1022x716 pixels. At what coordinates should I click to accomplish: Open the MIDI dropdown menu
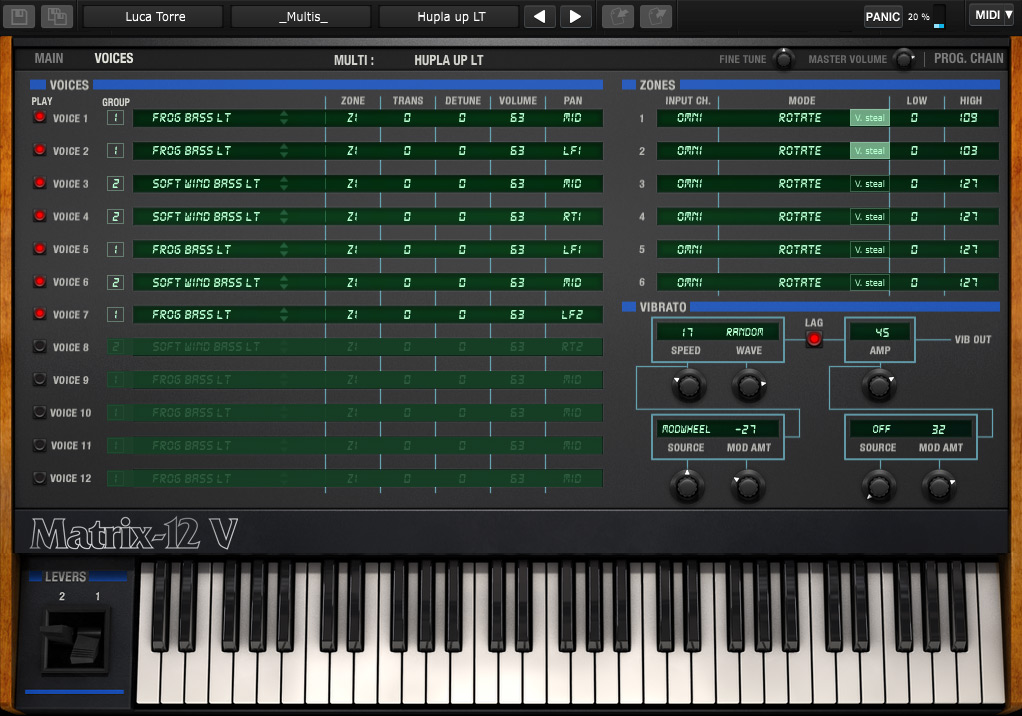[993, 16]
